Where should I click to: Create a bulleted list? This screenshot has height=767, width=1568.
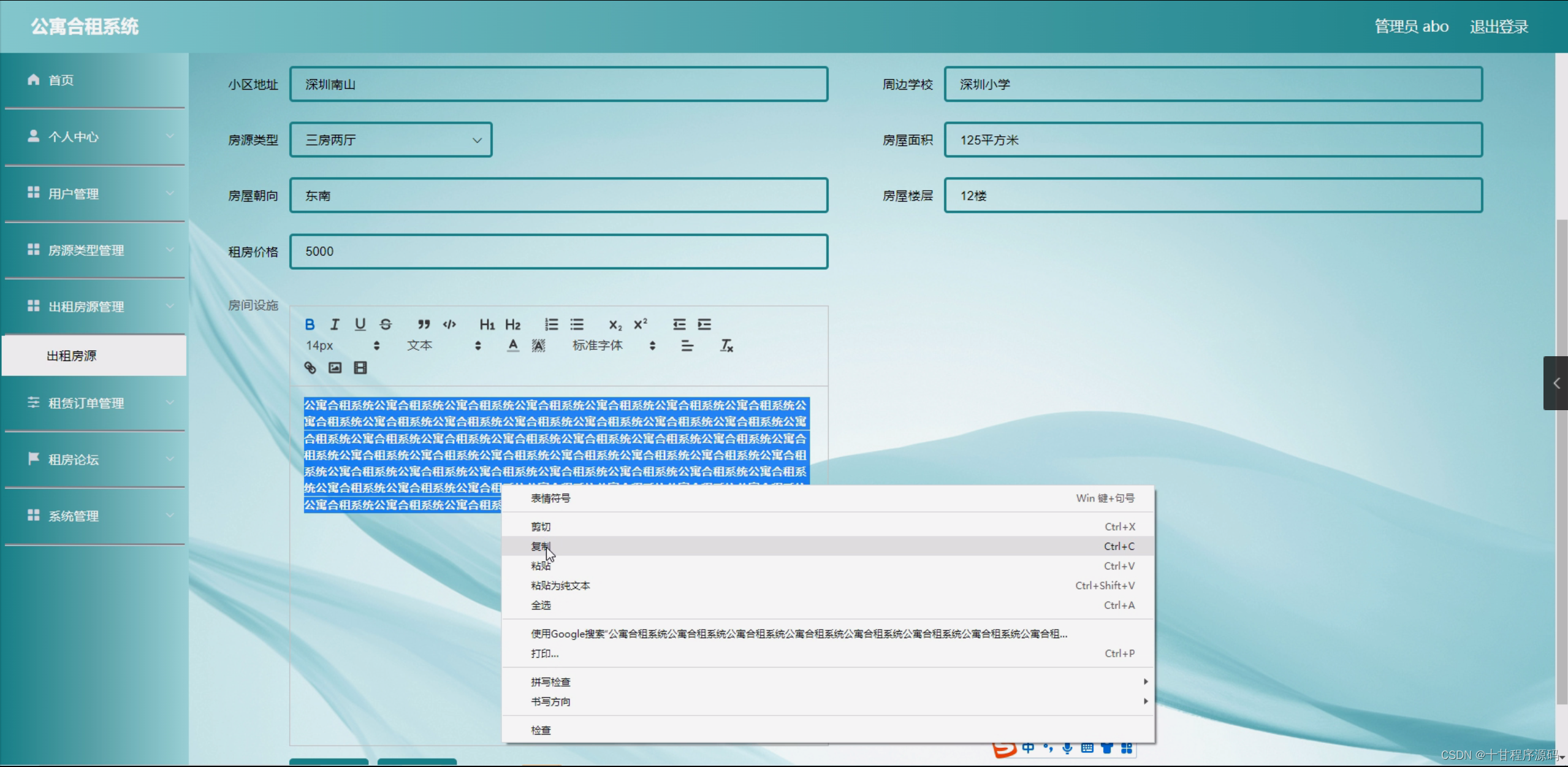577,324
